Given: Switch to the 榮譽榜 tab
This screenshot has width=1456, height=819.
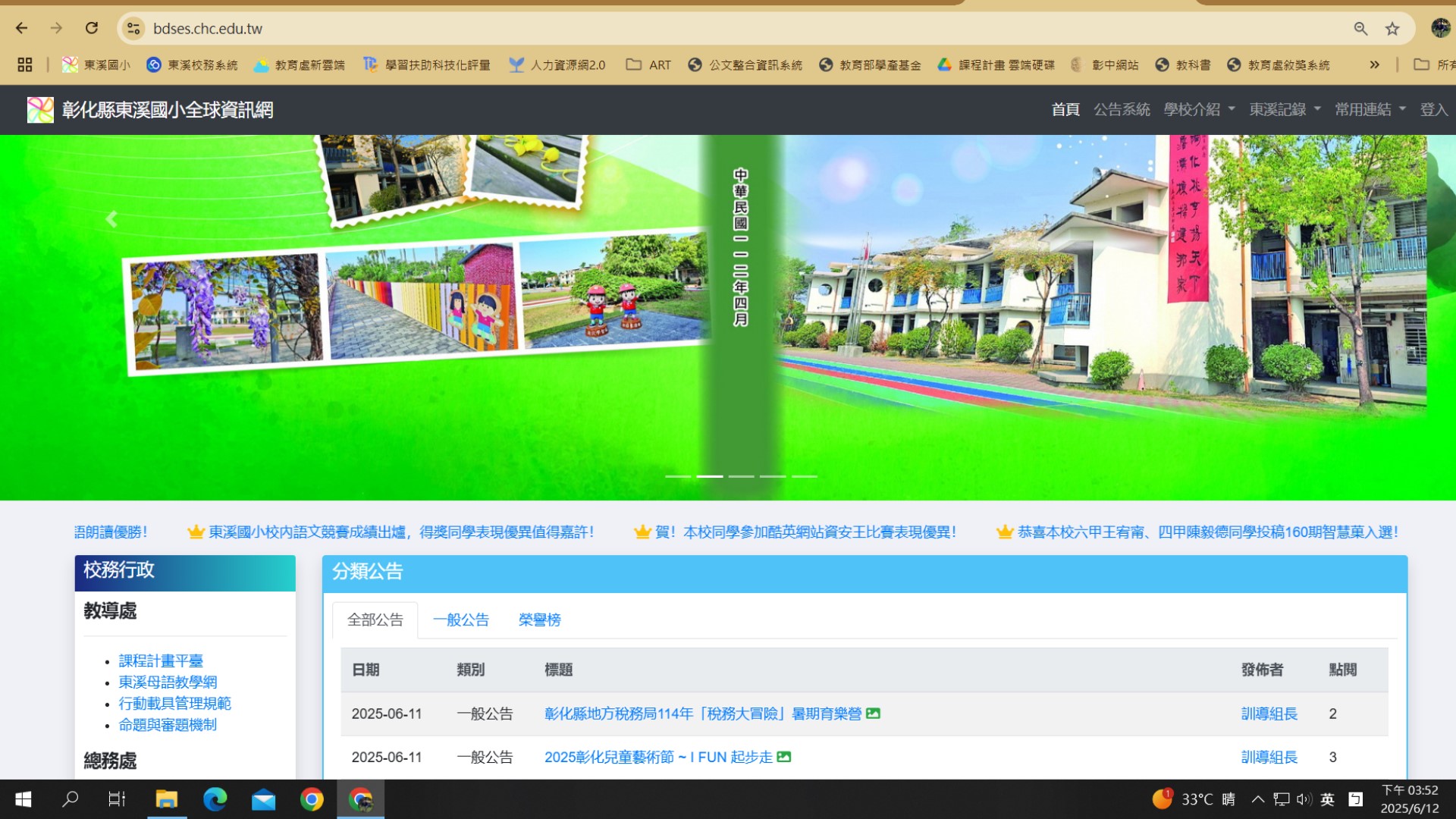Looking at the screenshot, I should point(539,620).
